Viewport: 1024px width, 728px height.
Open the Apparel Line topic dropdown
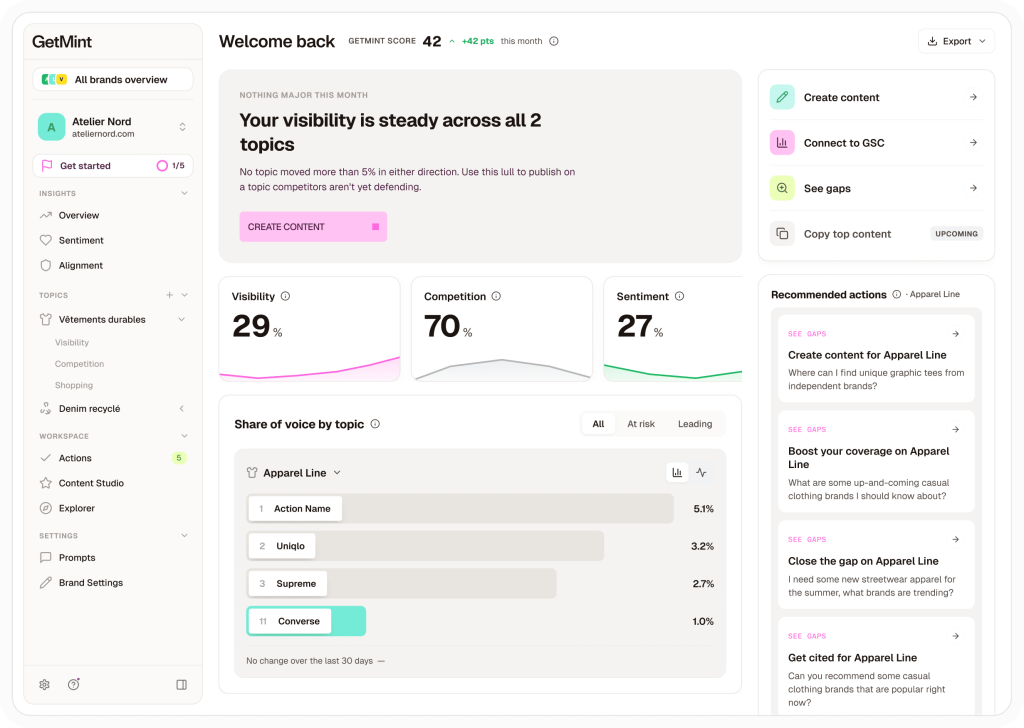294,473
